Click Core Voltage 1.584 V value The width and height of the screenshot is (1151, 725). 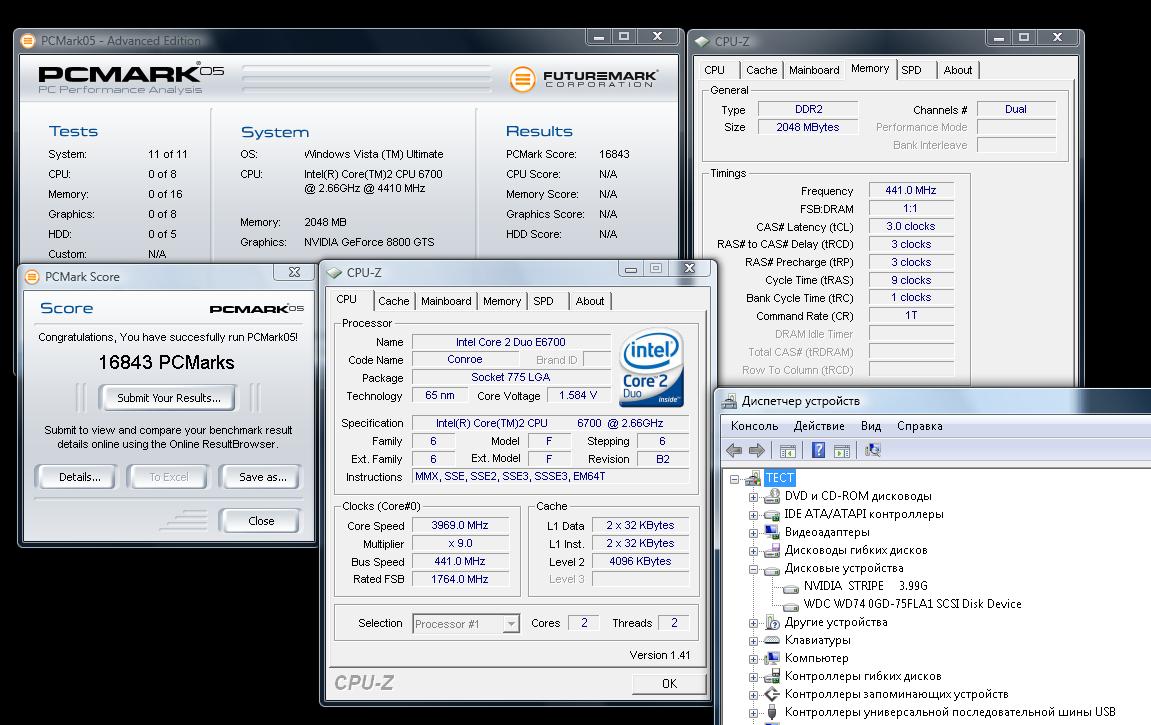578,396
